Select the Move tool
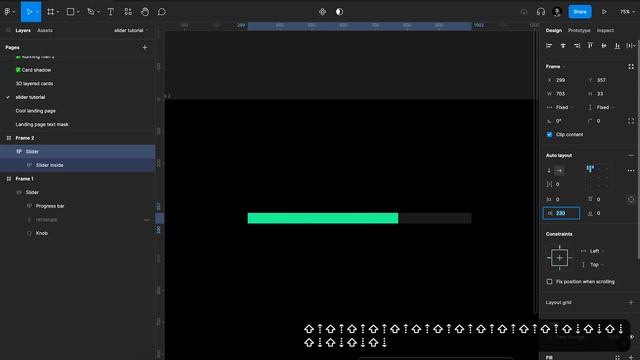 29,12
